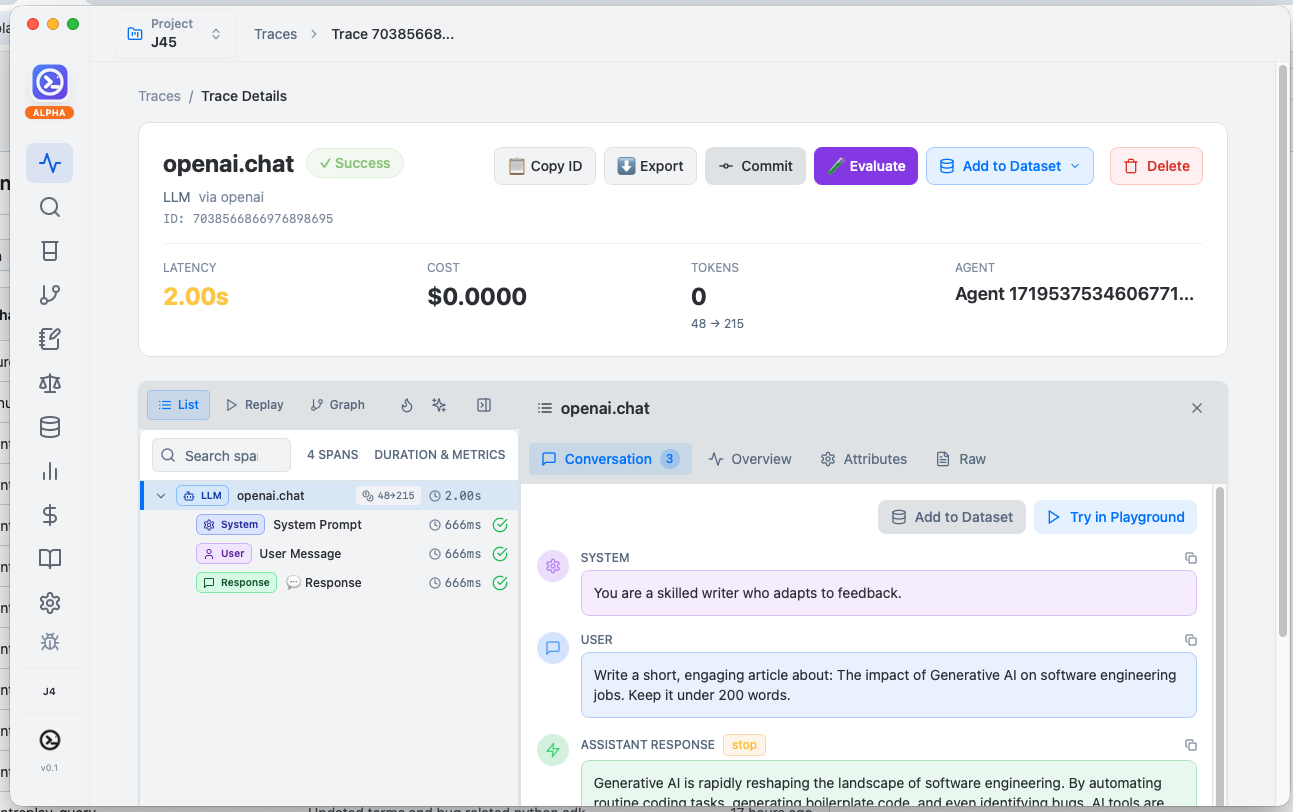1293x812 pixels.
Task: Click Try in Playground button
Action: tap(1115, 517)
